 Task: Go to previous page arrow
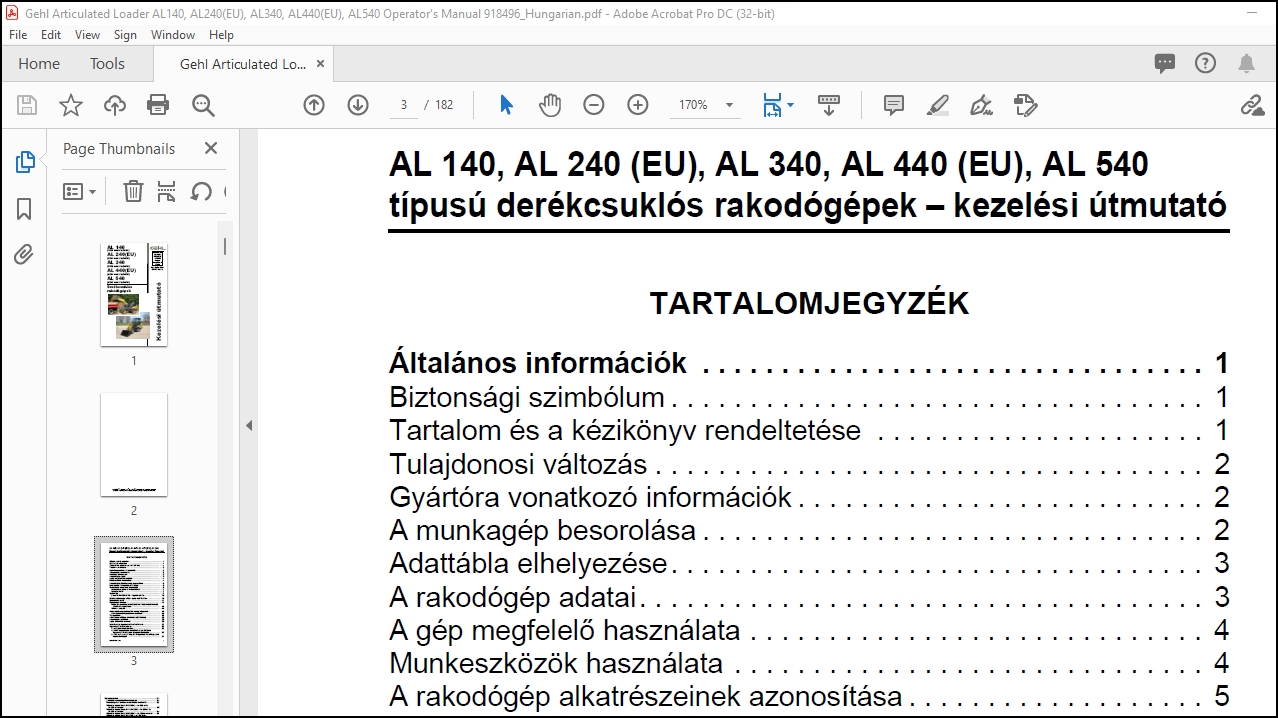point(314,105)
